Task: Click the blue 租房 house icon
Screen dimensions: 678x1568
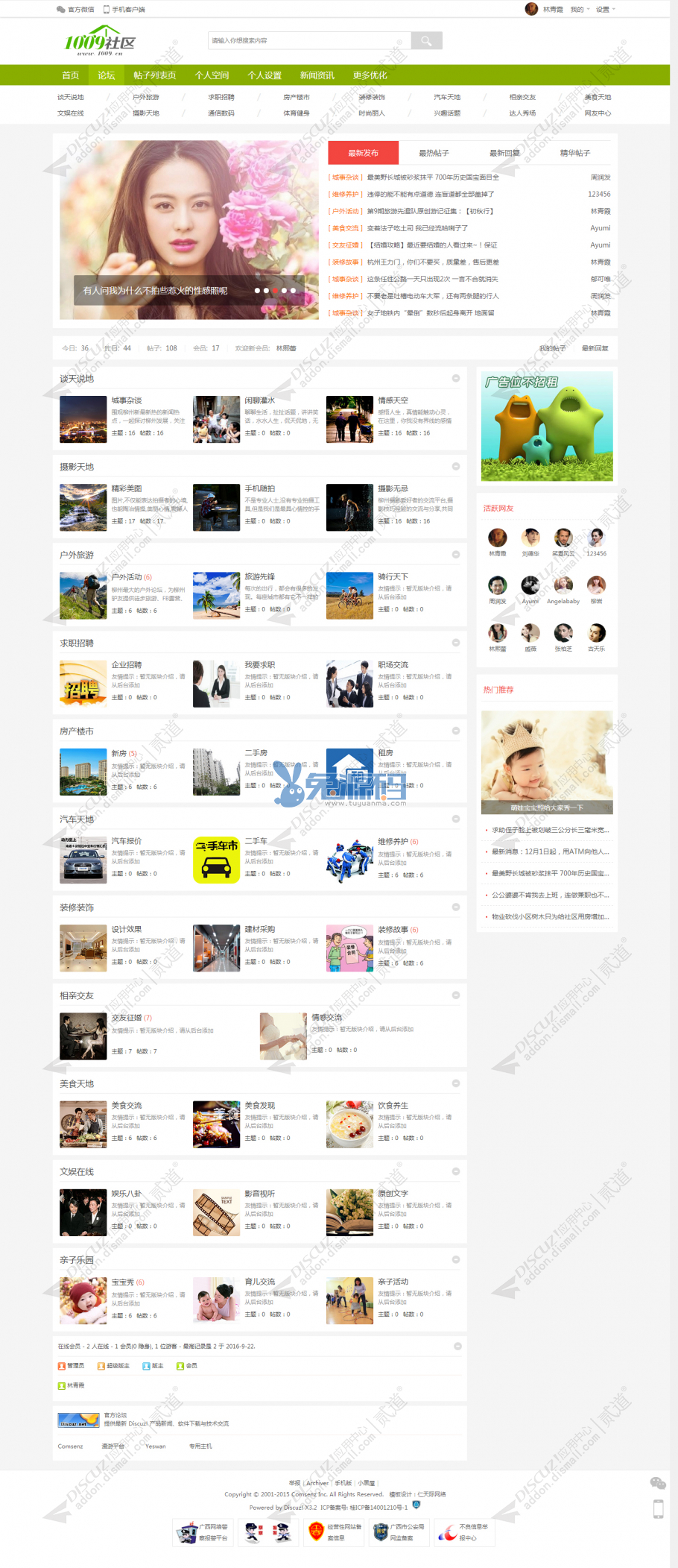Action: [x=349, y=772]
